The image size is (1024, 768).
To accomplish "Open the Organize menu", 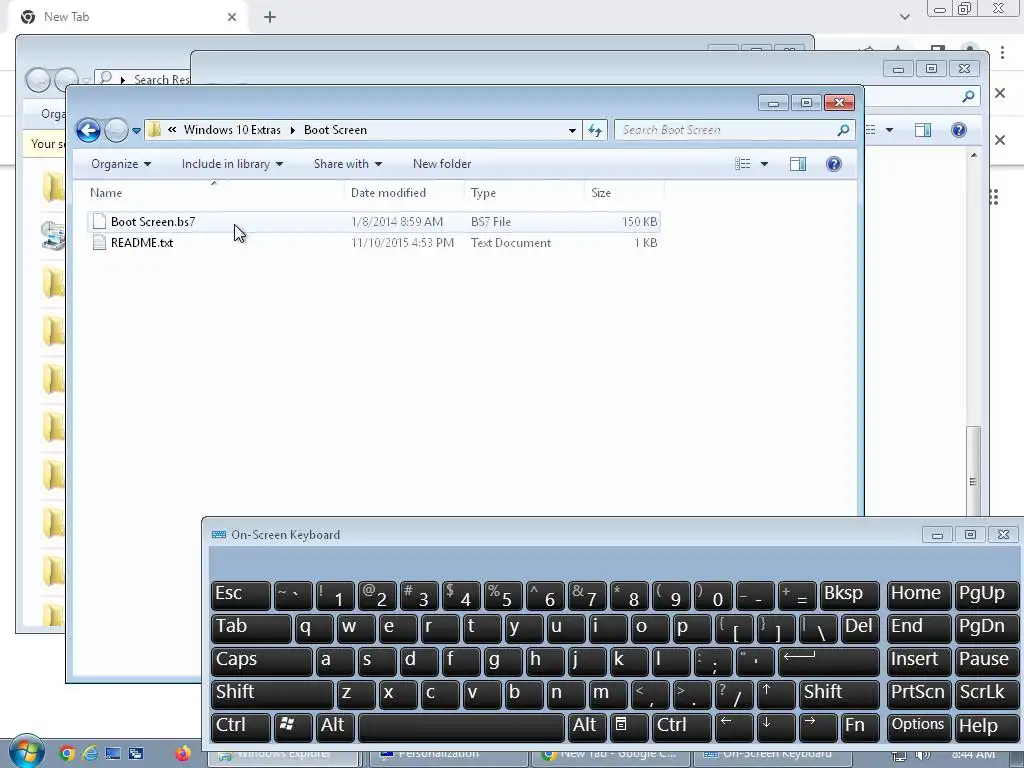I will [x=121, y=164].
